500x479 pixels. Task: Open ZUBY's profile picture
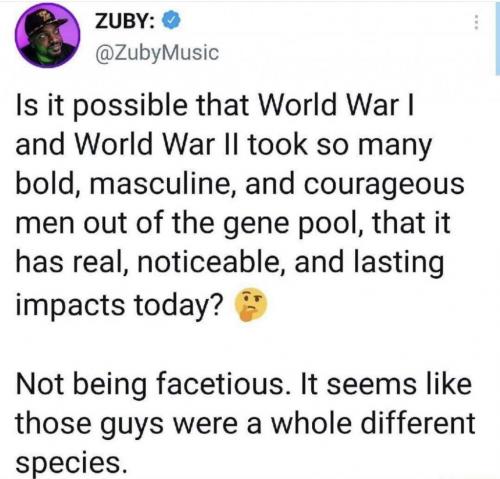tap(47, 35)
